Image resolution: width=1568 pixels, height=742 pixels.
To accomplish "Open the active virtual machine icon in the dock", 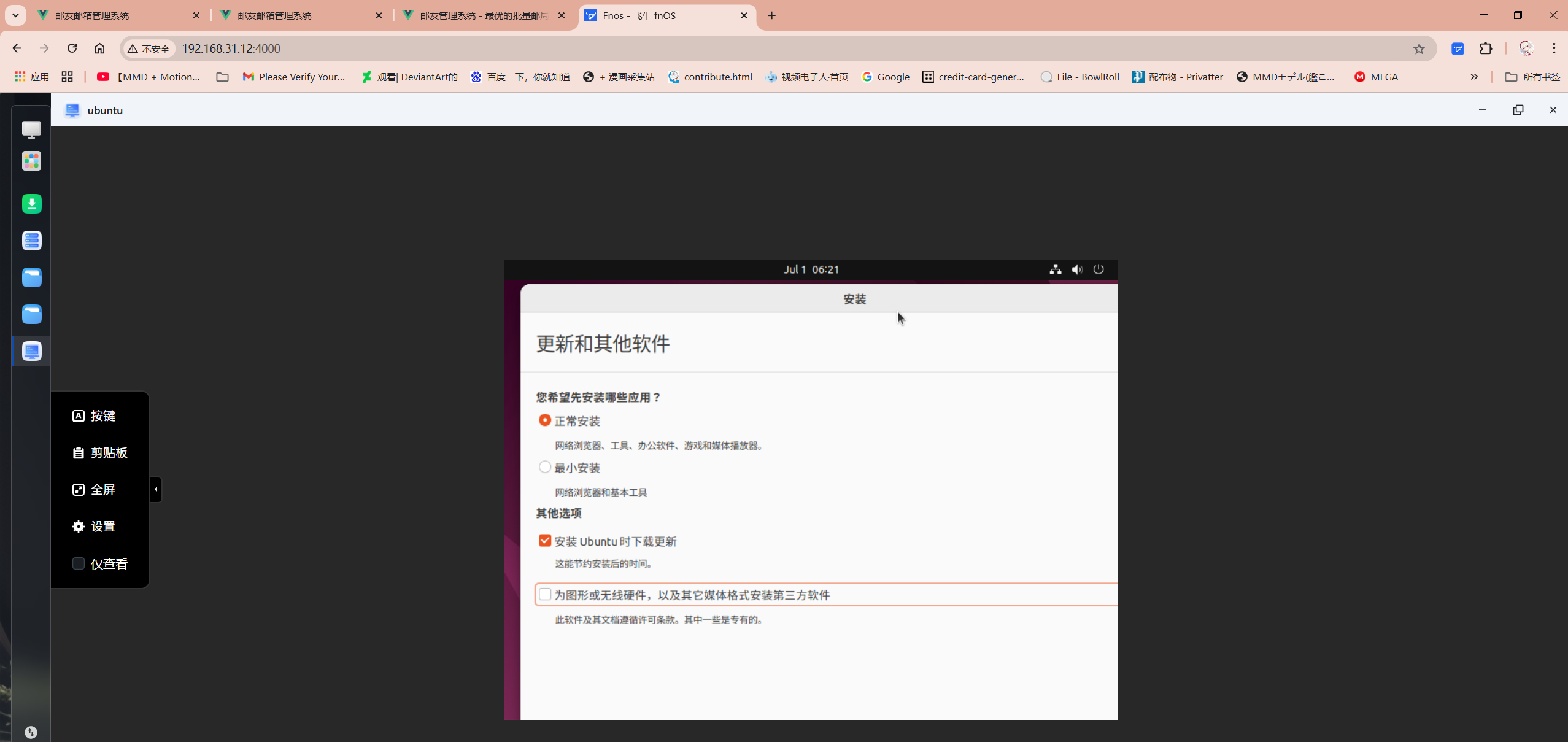I will (x=31, y=351).
